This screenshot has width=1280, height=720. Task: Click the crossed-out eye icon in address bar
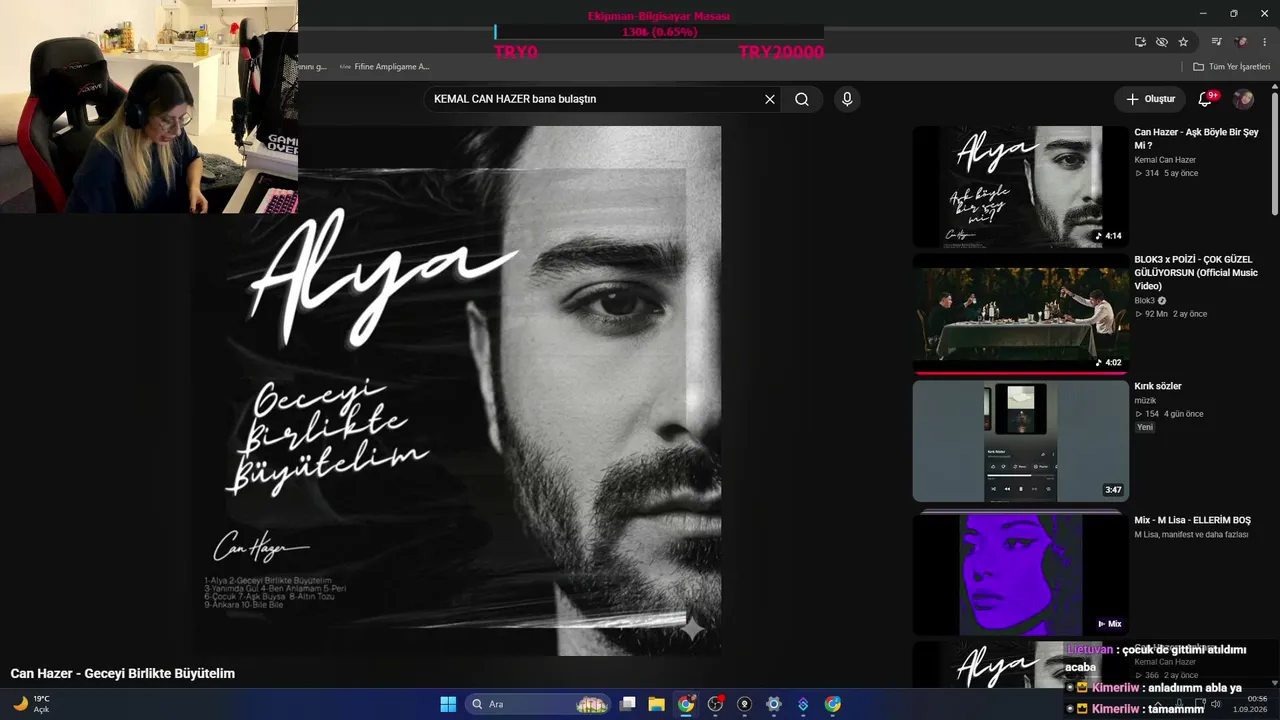tap(1161, 42)
